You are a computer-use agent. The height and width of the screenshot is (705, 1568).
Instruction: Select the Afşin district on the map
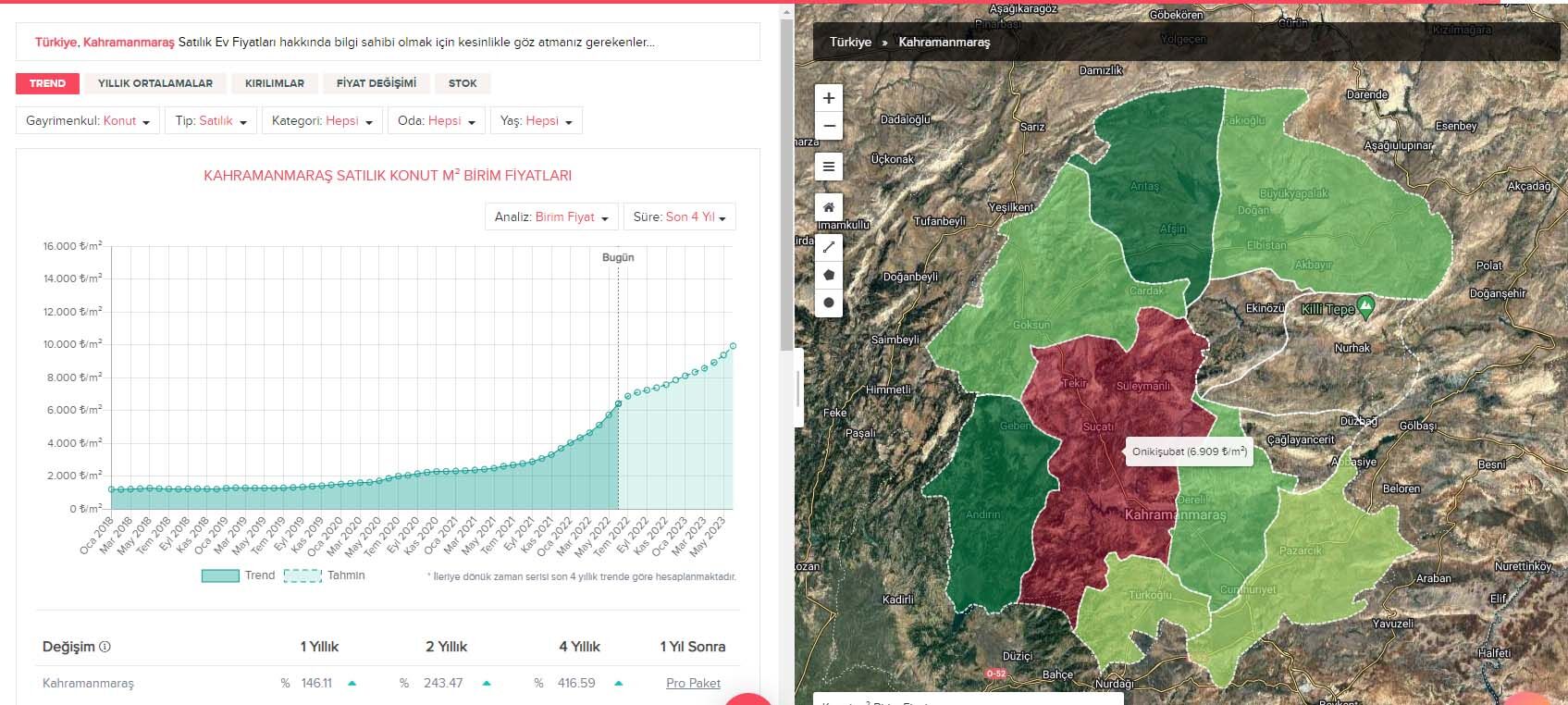[x=1172, y=229]
